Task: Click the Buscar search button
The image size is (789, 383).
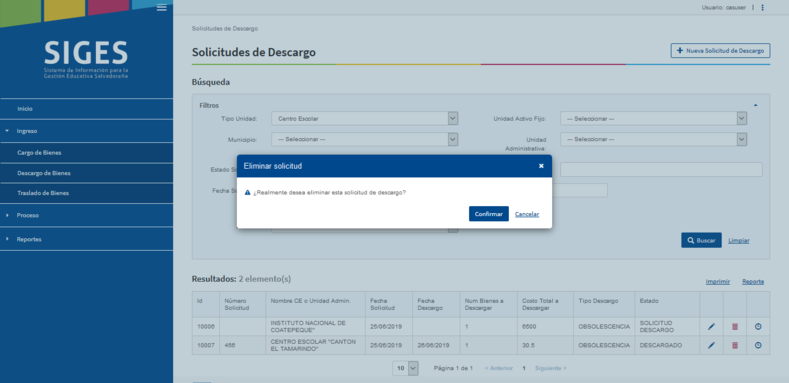Action: (x=701, y=240)
